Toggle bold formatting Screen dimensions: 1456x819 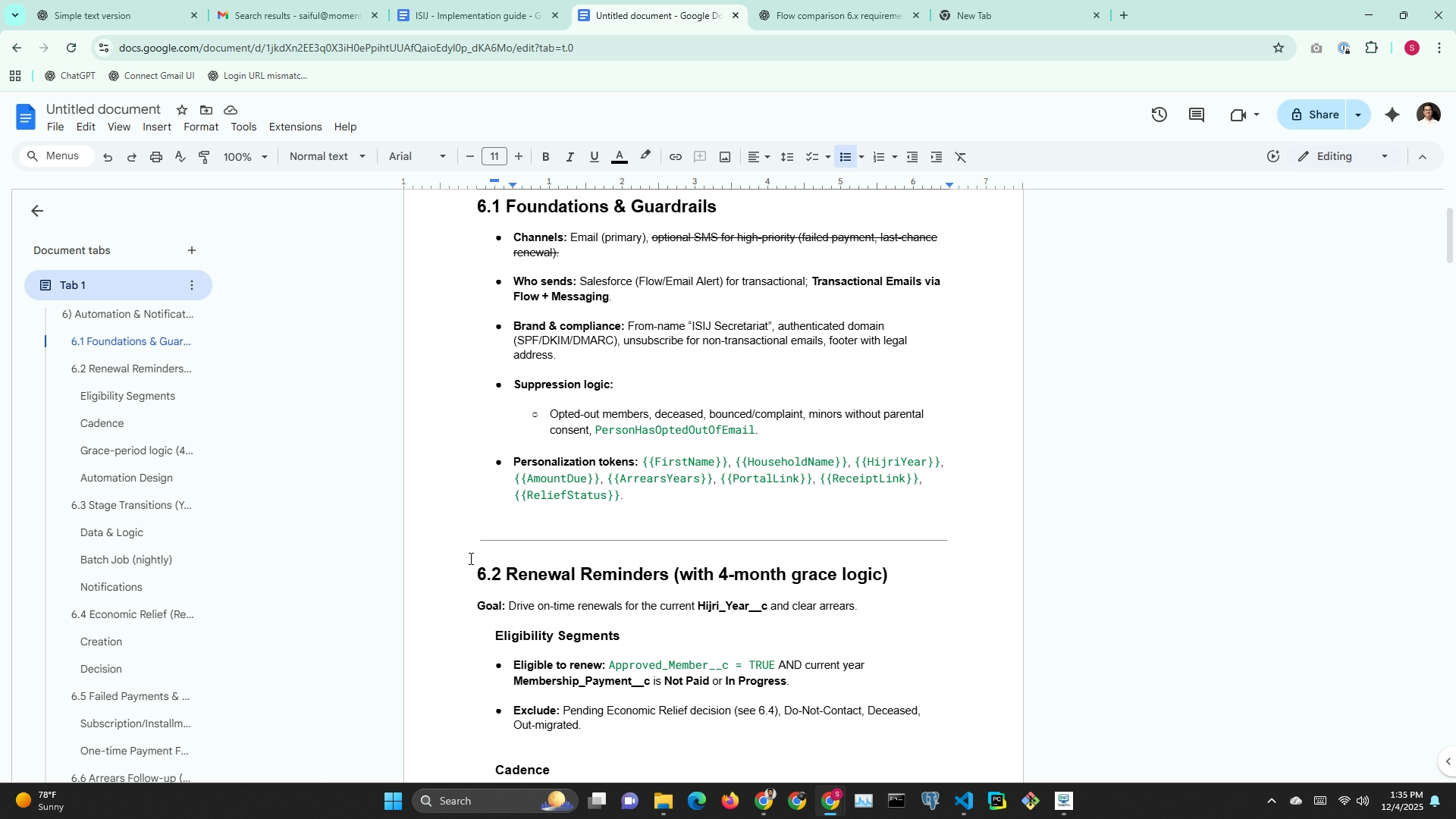545,157
